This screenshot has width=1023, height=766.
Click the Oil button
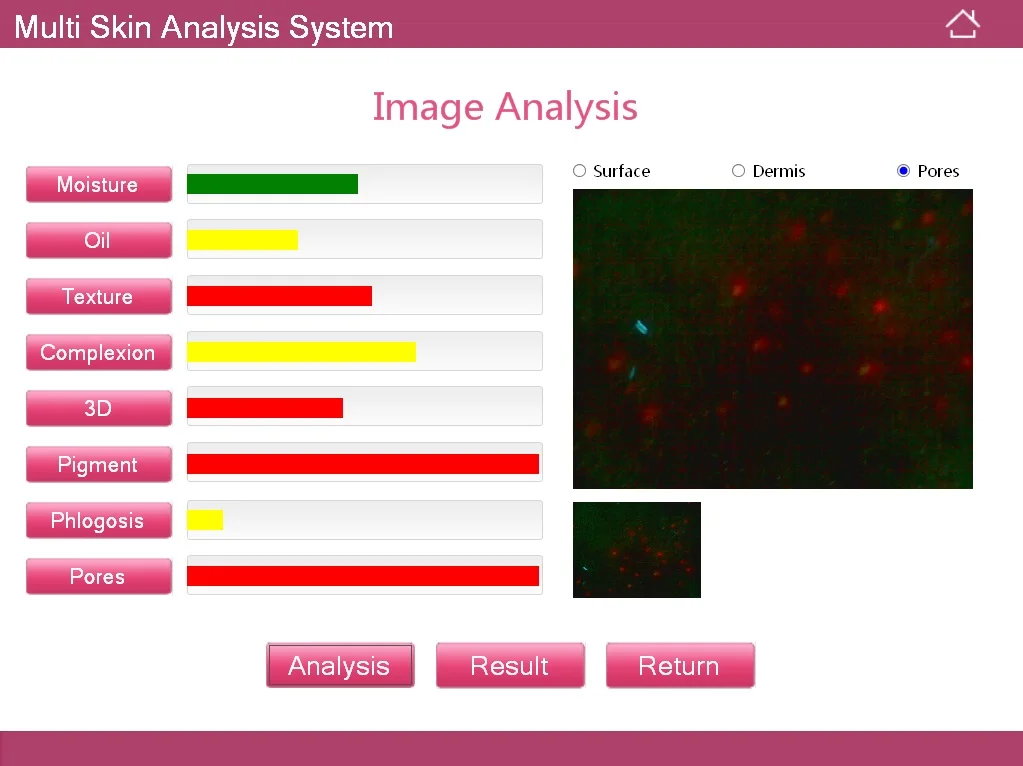(99, 240)
